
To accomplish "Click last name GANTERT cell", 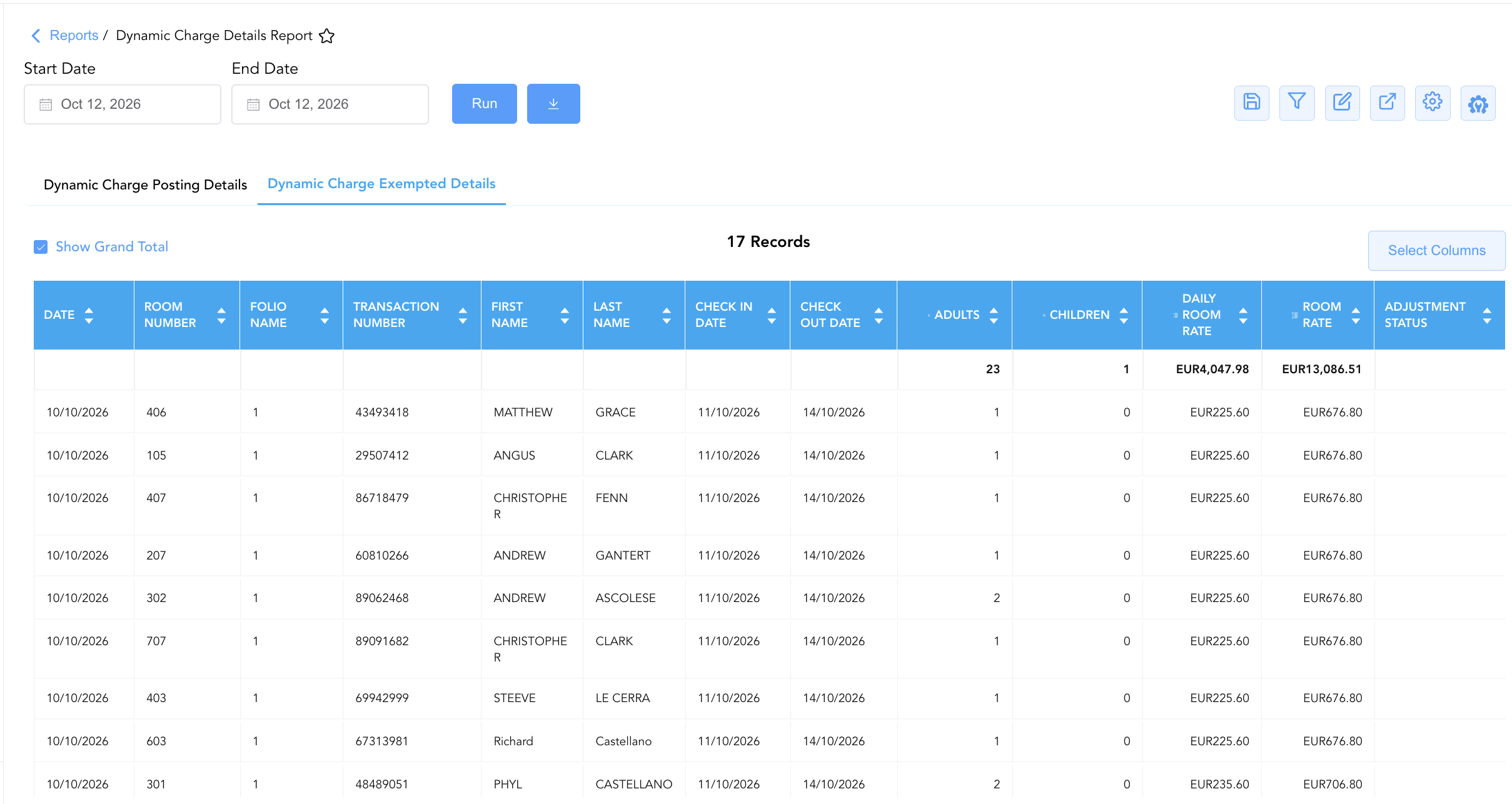I will (x=623, y=555).
